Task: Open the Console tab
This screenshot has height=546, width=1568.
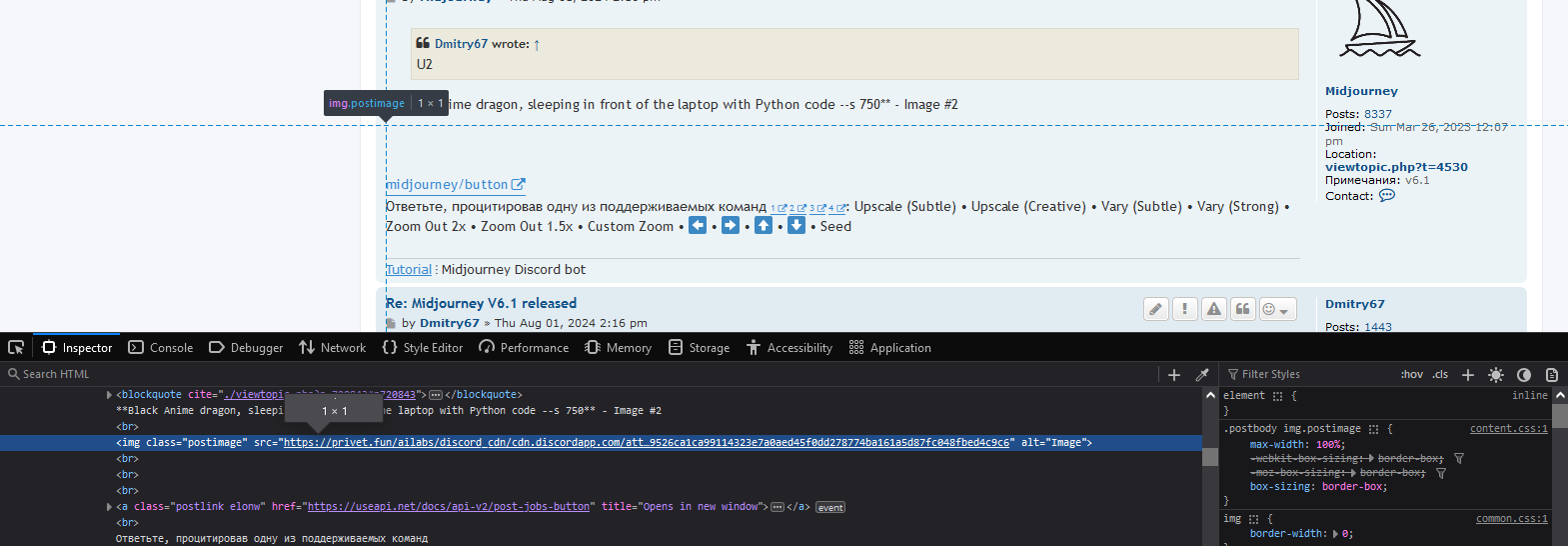Action: tap(161, 348)
